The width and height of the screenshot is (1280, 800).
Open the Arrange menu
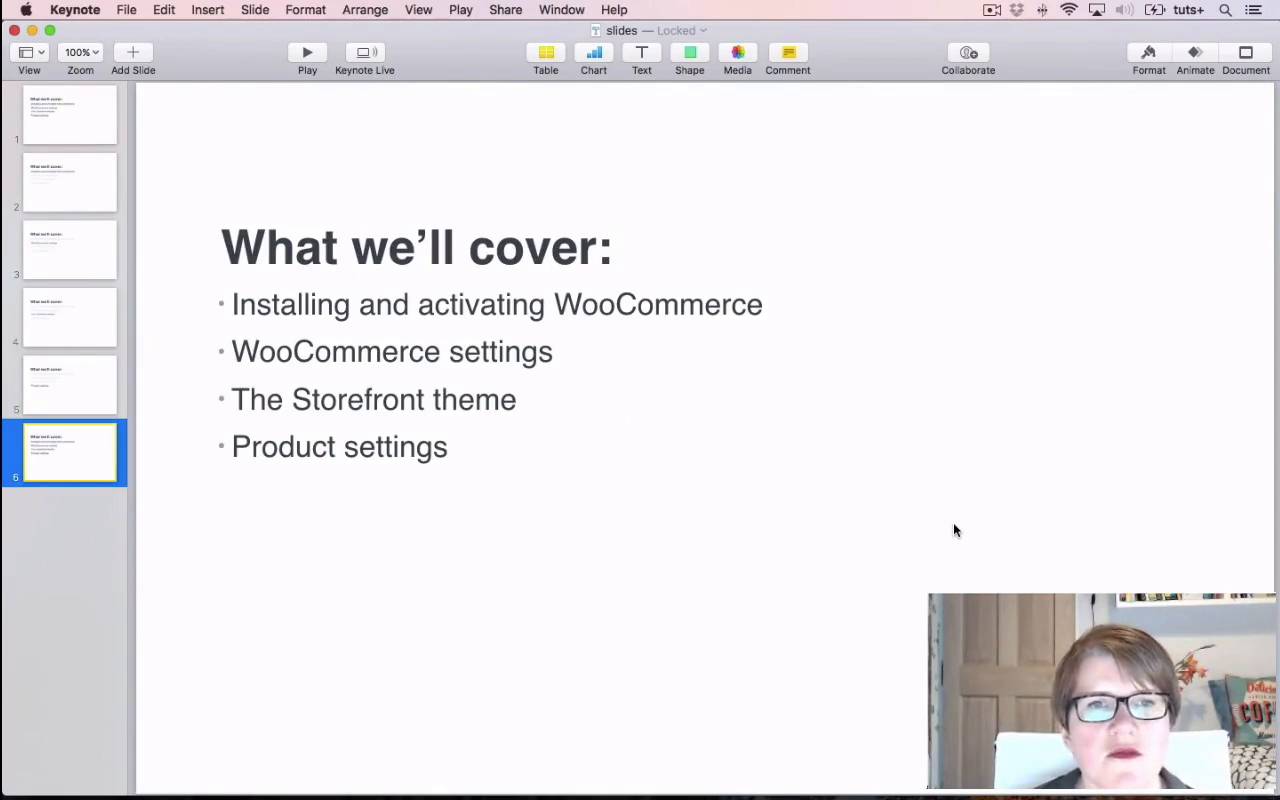point(365,10)
